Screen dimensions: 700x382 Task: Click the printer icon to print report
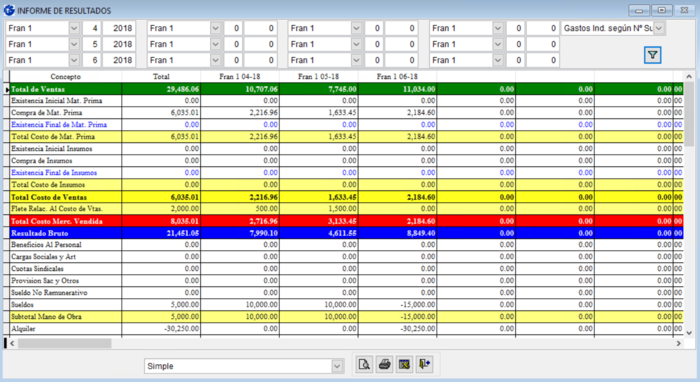click(384, 365)
